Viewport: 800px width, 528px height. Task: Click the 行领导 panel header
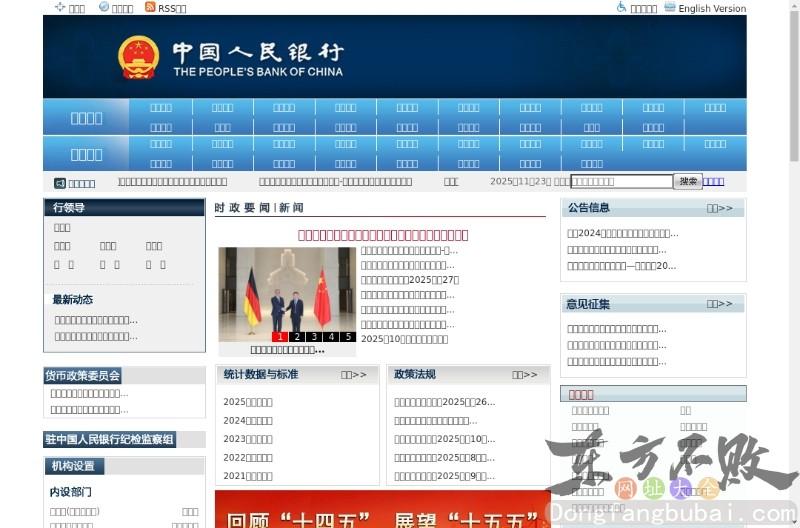point(124,208)
